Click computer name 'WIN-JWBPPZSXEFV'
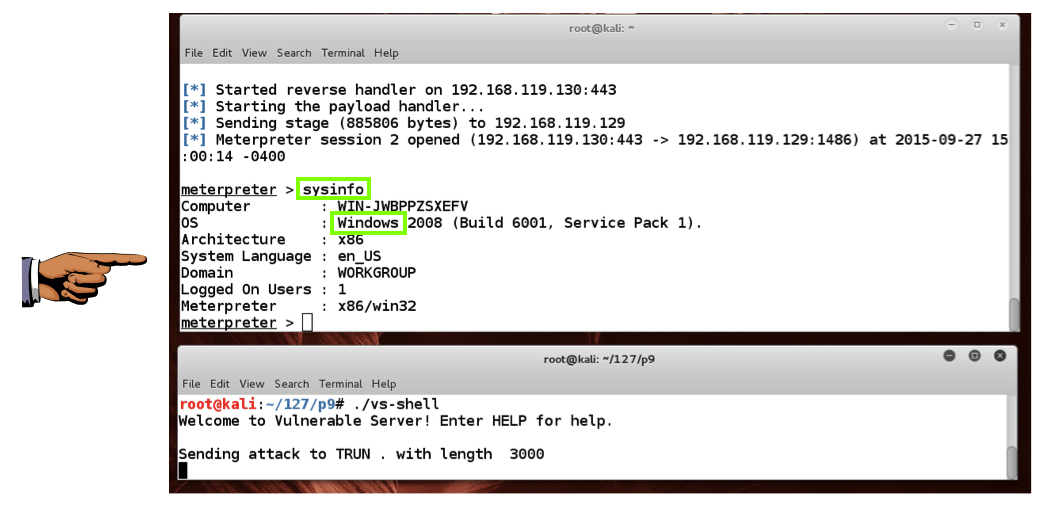 402,206
